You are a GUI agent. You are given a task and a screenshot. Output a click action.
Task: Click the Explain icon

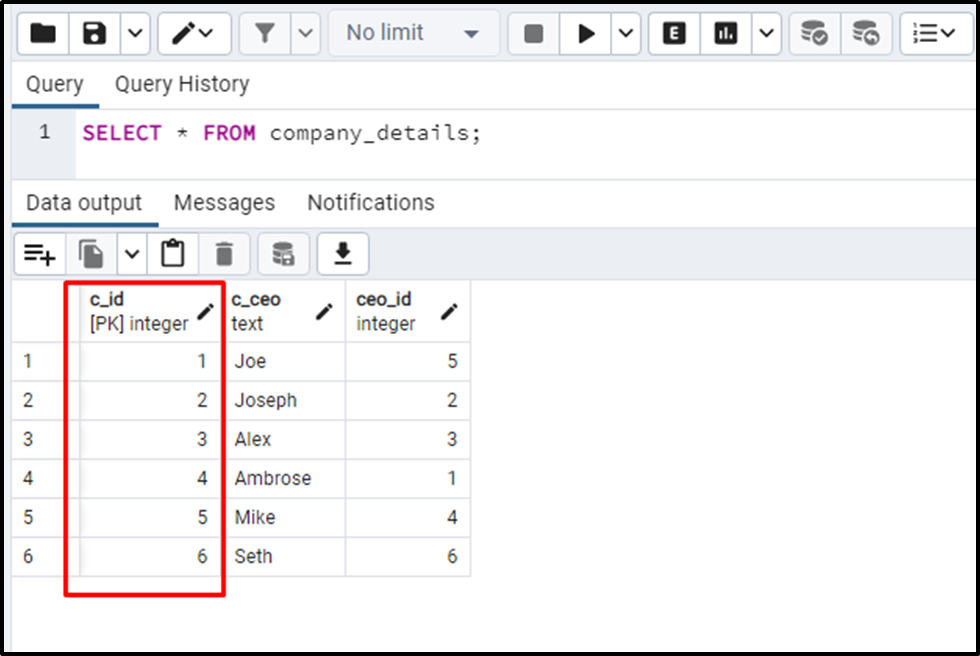point(673,33)
